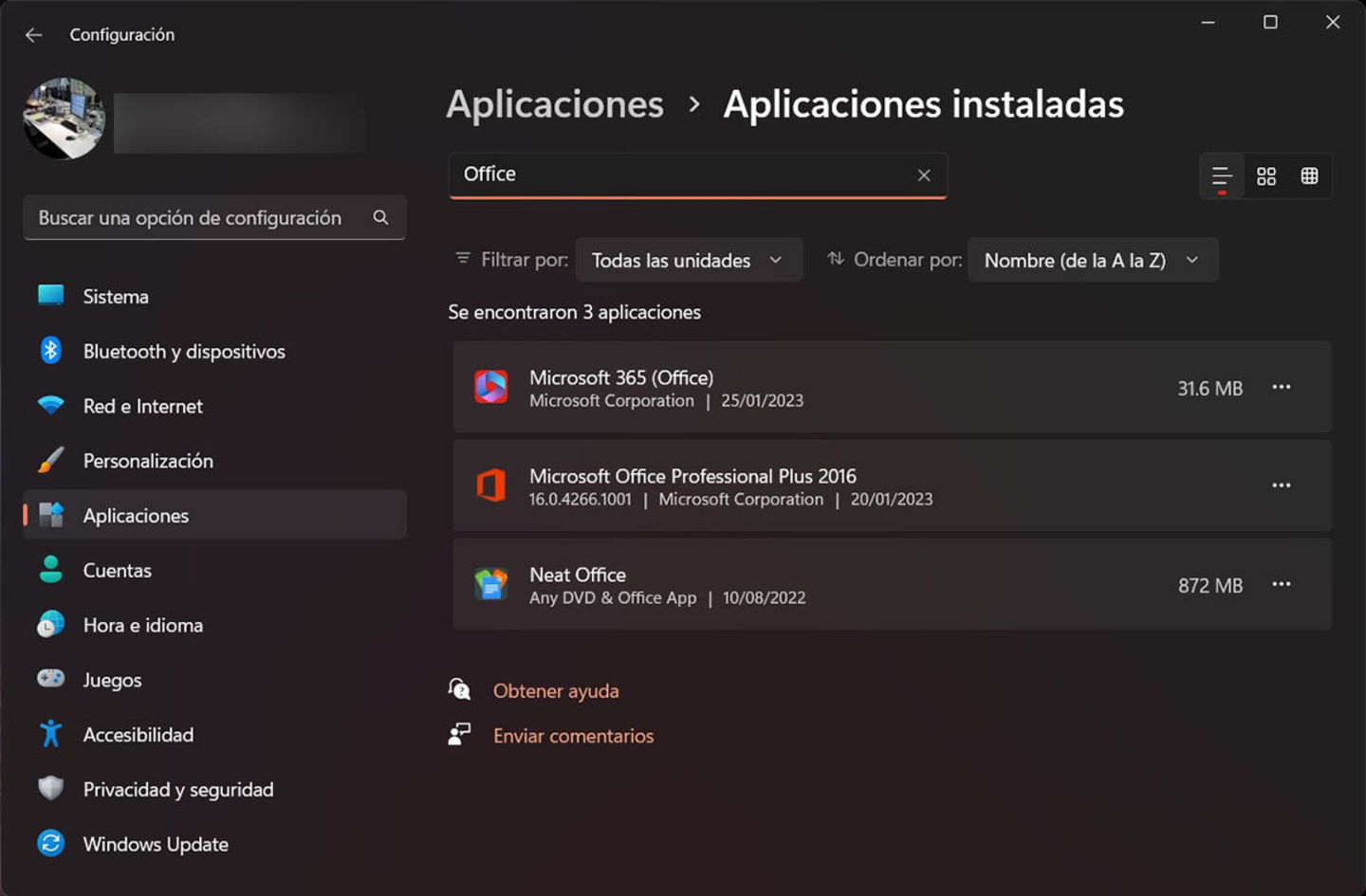Click the help headset icon
This screenshot has width=1366, height=896.
click(x=459, y=689)
